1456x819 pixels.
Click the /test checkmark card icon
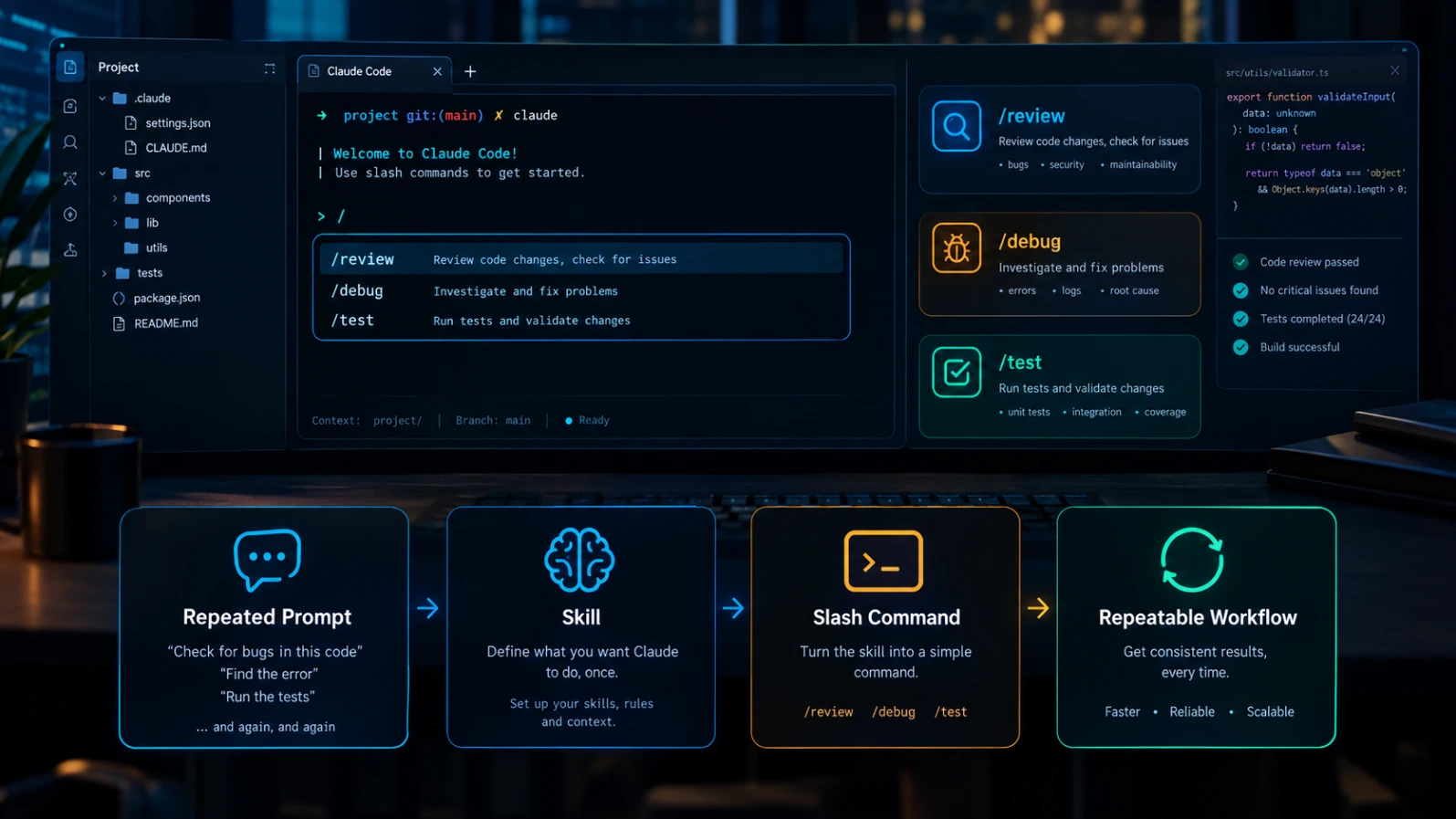pos(957,372)
